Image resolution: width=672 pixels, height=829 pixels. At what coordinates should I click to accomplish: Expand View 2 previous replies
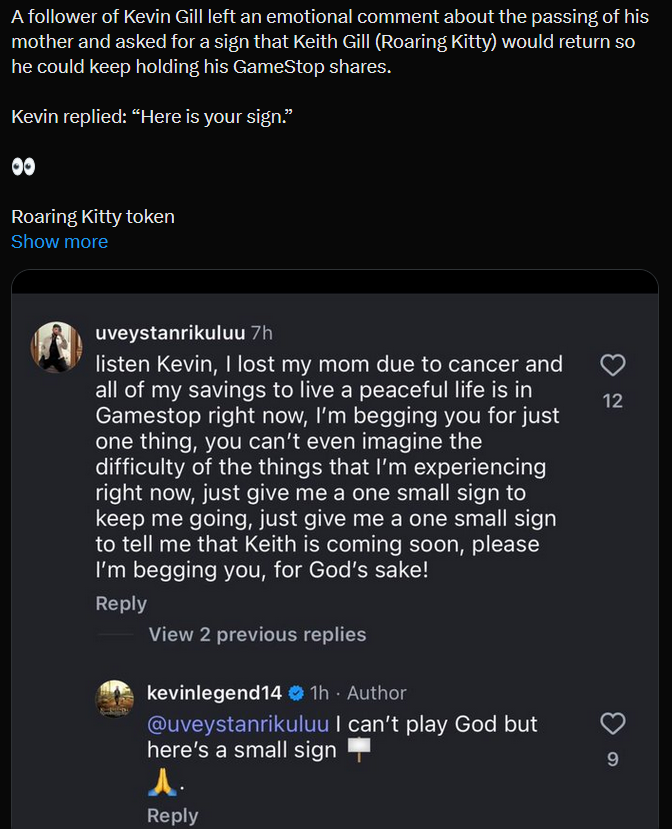[257, 634]
